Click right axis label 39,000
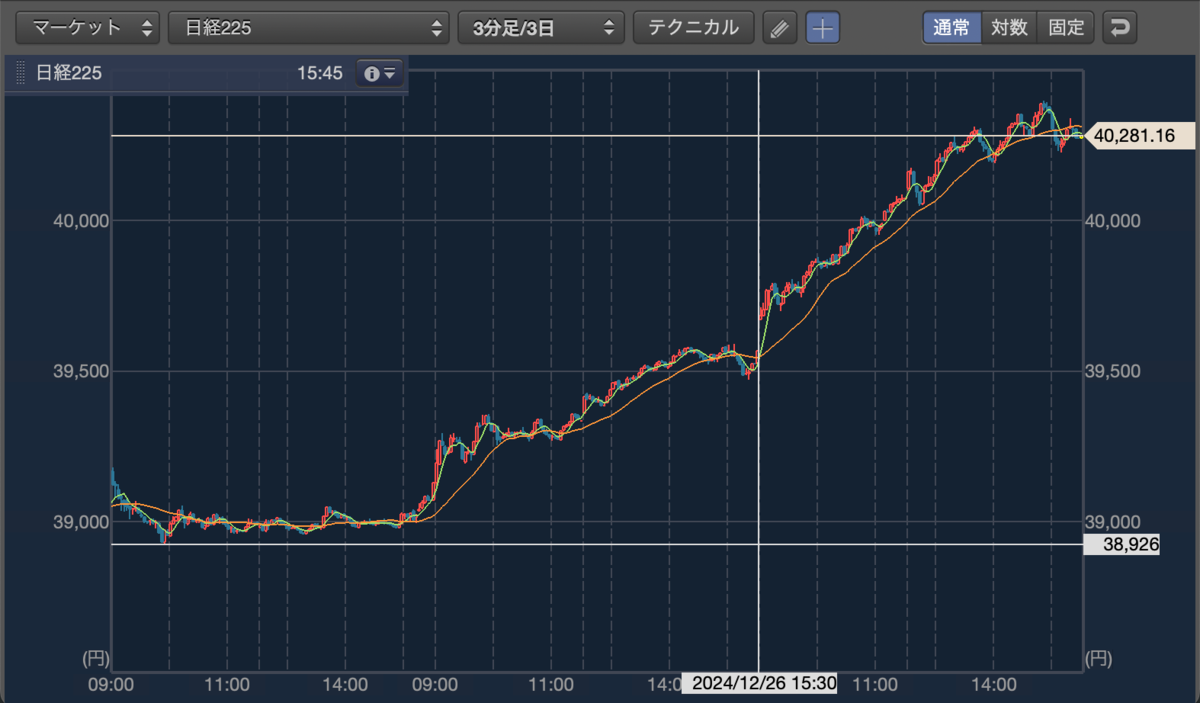Viewport: 1200px width, 703px height. 1113,522
